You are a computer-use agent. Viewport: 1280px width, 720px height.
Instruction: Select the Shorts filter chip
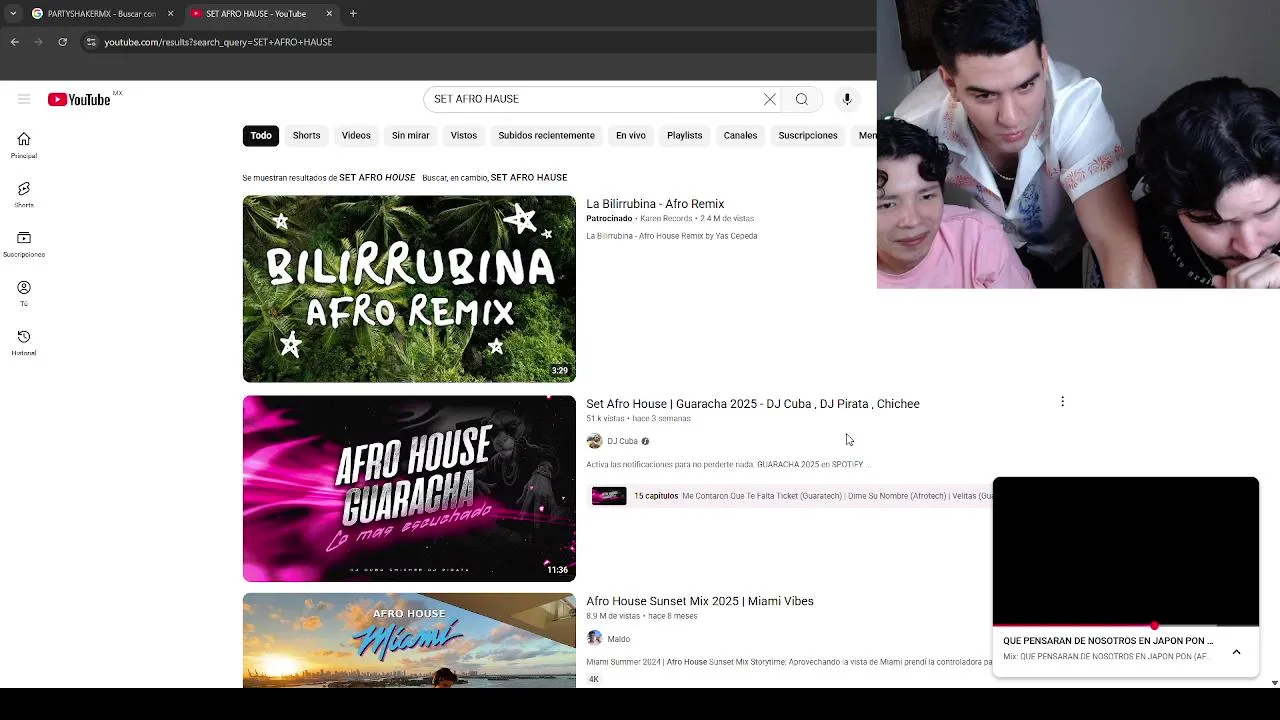tap(306, 135)
